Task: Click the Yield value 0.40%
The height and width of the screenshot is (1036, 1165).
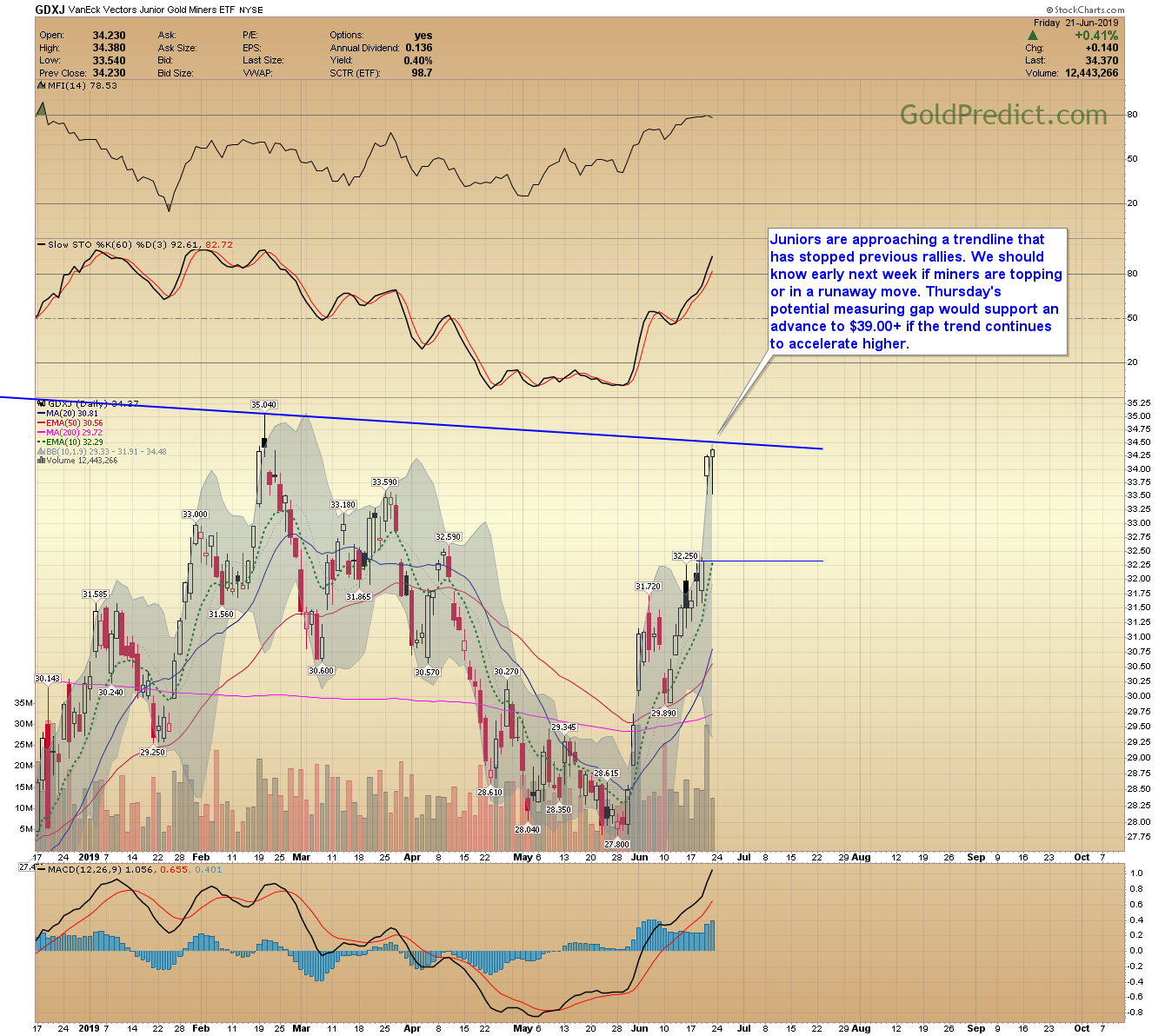Action: coord(418,61)
